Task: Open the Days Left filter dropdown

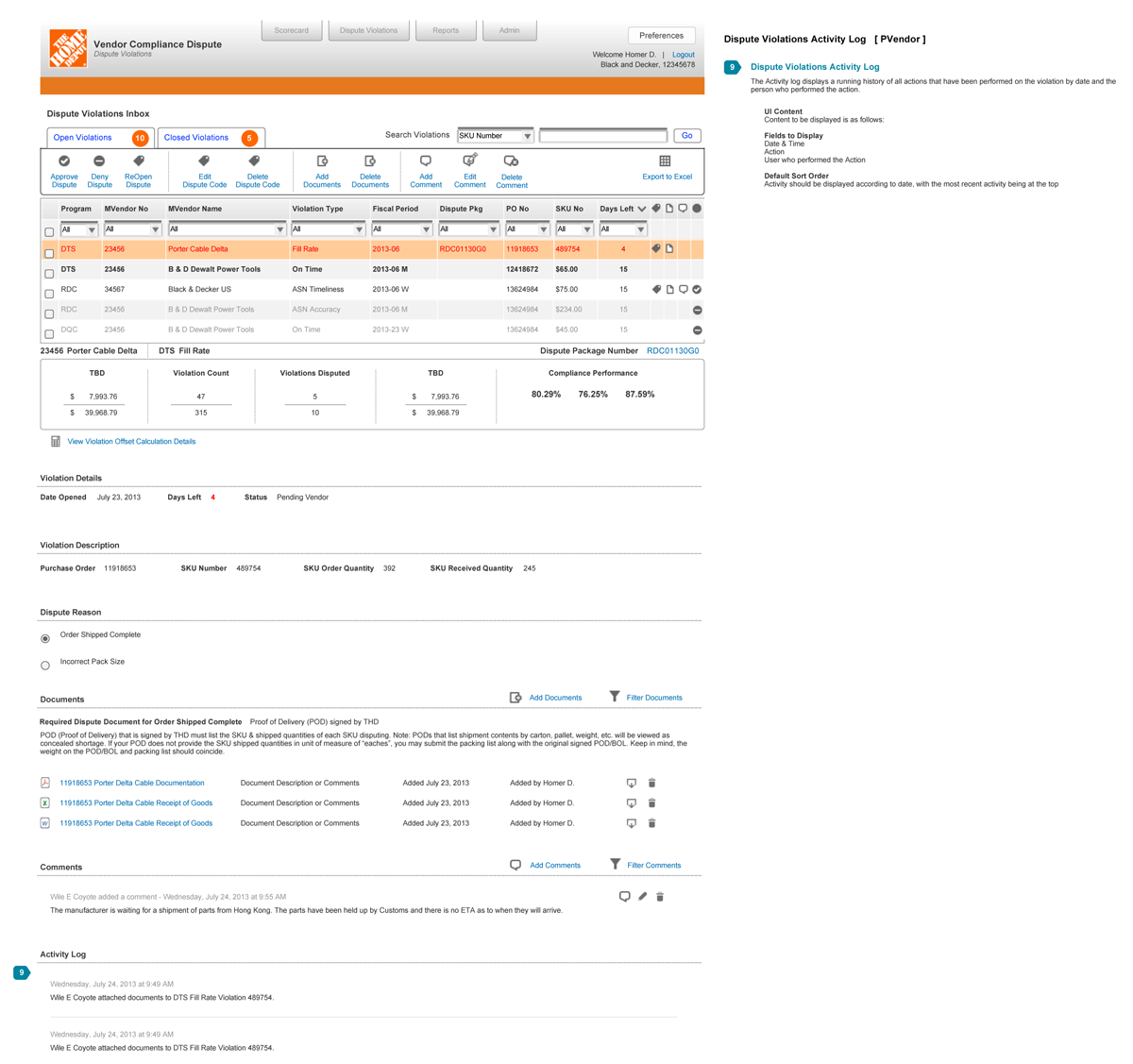Action: pos(623,229)
